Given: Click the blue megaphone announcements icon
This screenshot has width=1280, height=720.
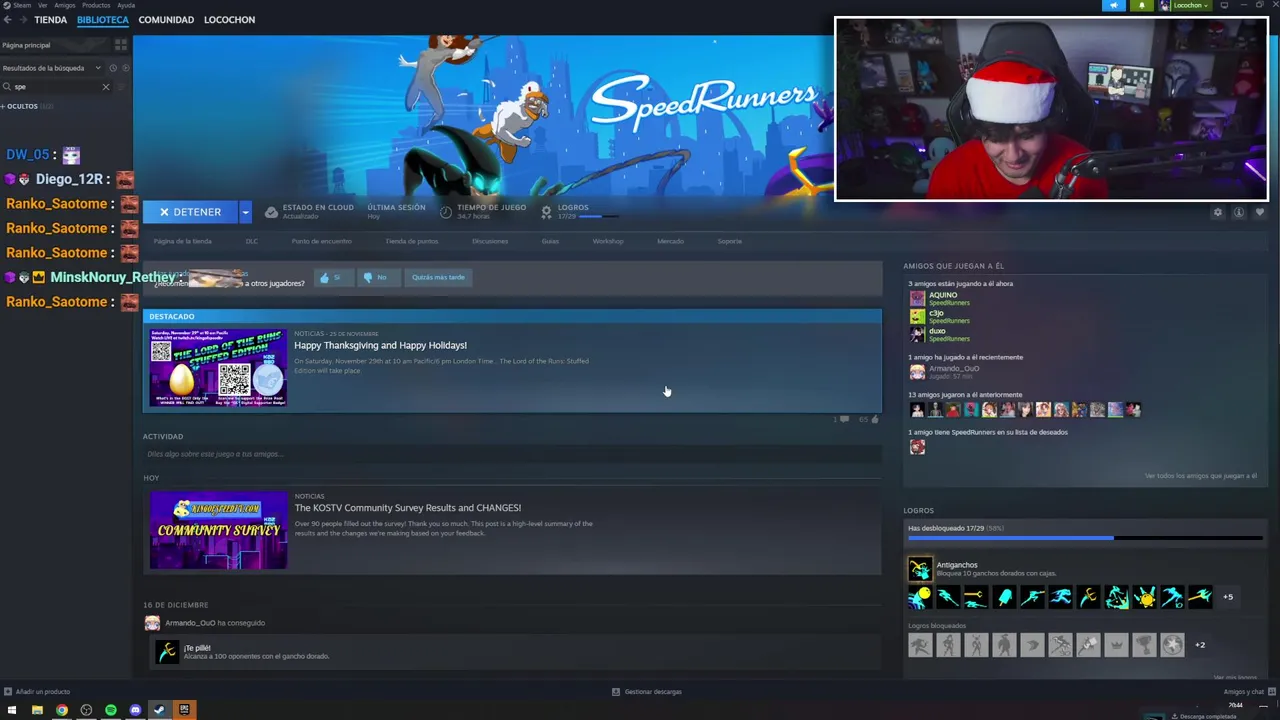Looking at the screenshot, I should [1114, 5].
